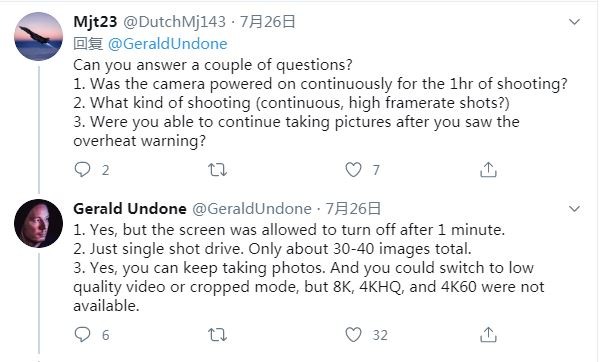601x362 pixels.
Task: Click Mjt23's jet avatar picture
Action: (x=38, y=36)
